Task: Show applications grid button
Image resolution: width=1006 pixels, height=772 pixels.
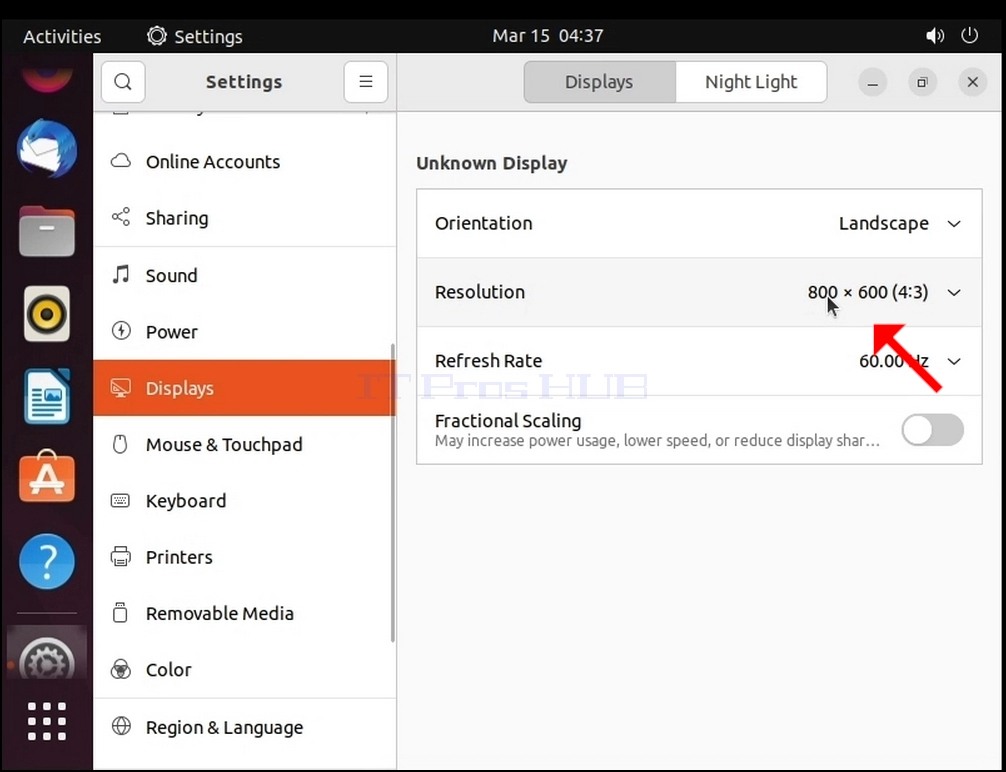Action: point(47,721)
